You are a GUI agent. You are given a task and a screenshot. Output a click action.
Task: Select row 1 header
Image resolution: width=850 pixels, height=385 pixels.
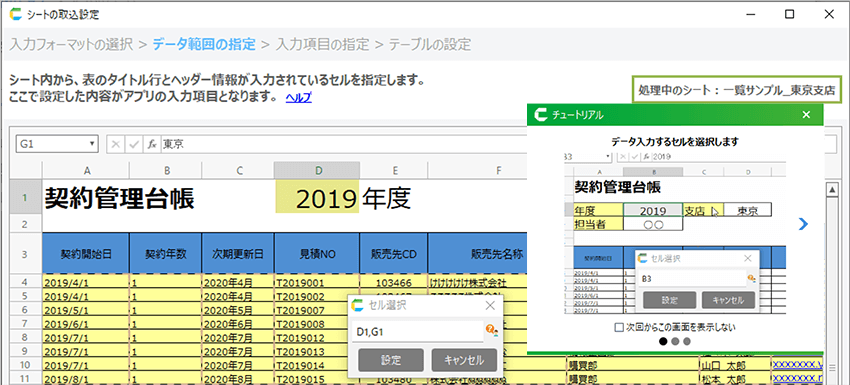point(25,197)
